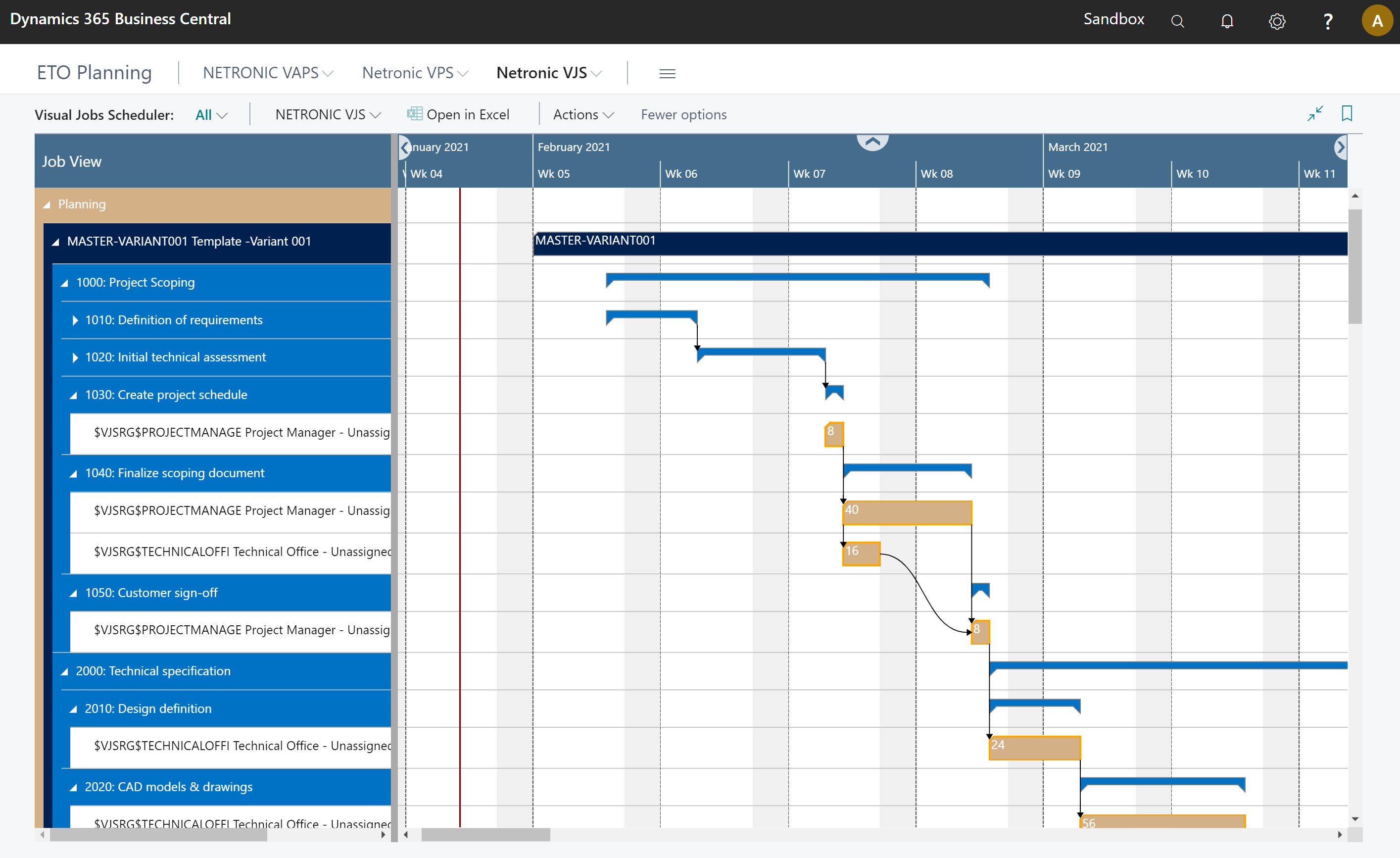Open the NETRONIC VJS dropdown
Screen dimensions: 1400x858
[327, 114]
